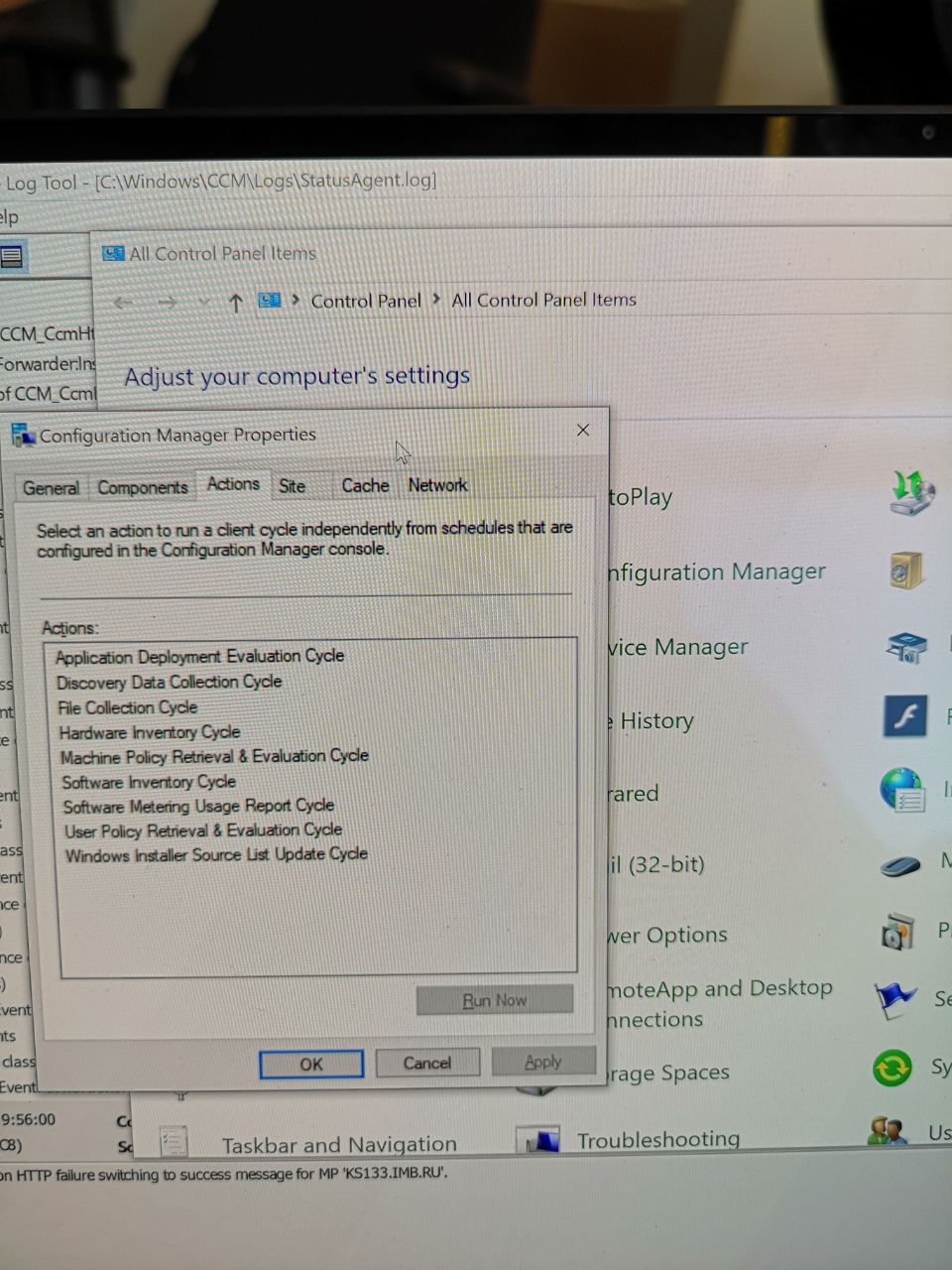Select Software Metering Usage Report Cycle
This screenshot has width=952, height=1270.
198,807
